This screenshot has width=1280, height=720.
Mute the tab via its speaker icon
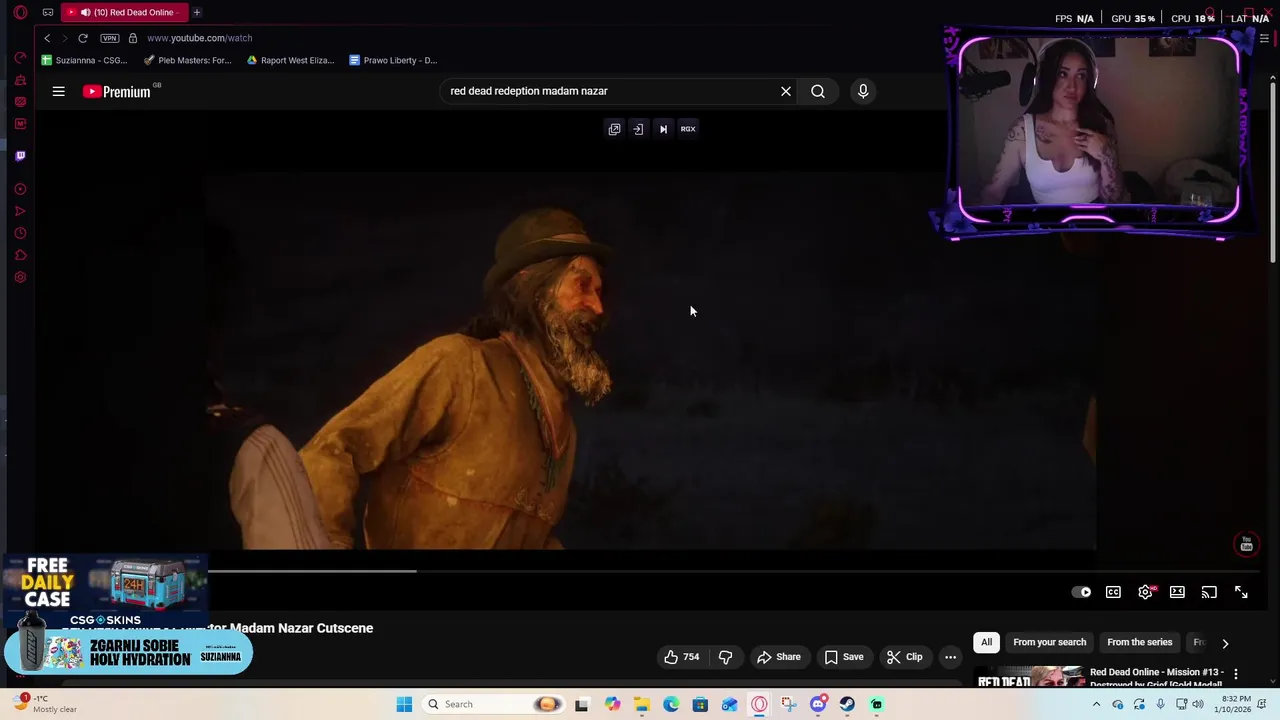pos(85,12)
